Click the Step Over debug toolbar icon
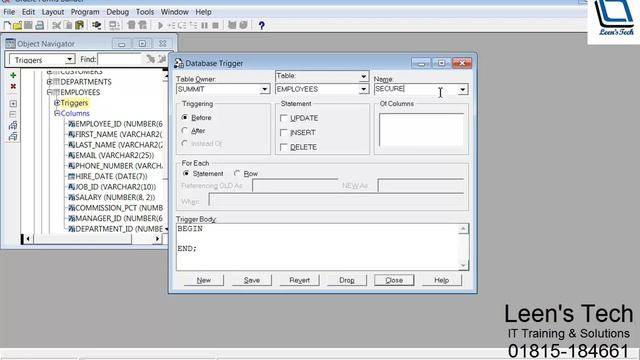Image resolution: width=640 pixels, height=360 pixels. click(182, 25)
